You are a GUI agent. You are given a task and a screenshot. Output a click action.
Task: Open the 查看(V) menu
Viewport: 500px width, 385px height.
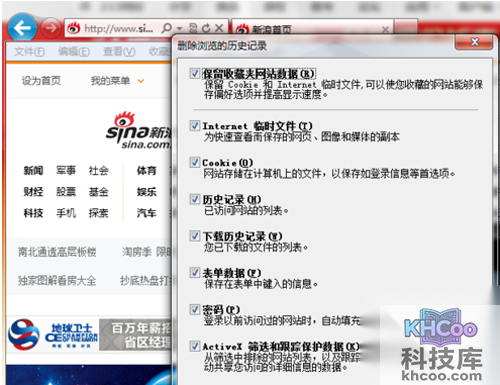(119, 52)
